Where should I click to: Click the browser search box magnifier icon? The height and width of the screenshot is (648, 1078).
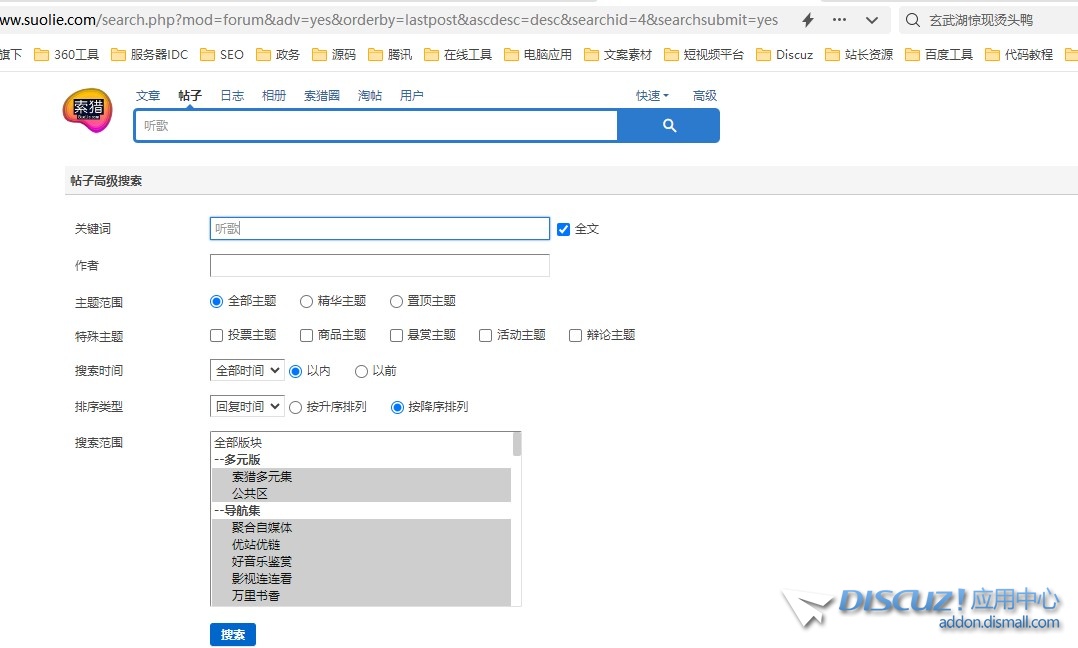913,20
